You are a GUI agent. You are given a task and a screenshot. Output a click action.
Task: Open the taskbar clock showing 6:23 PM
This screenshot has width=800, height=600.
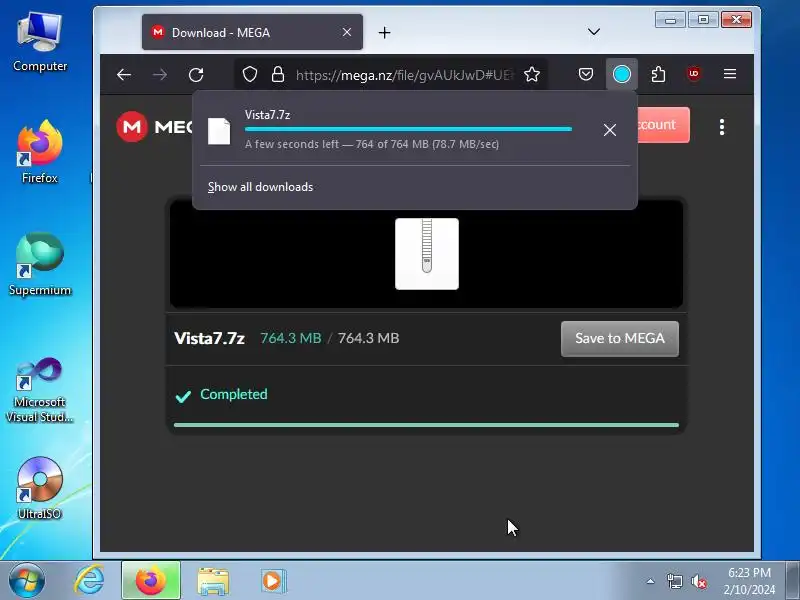coord(749,581)
